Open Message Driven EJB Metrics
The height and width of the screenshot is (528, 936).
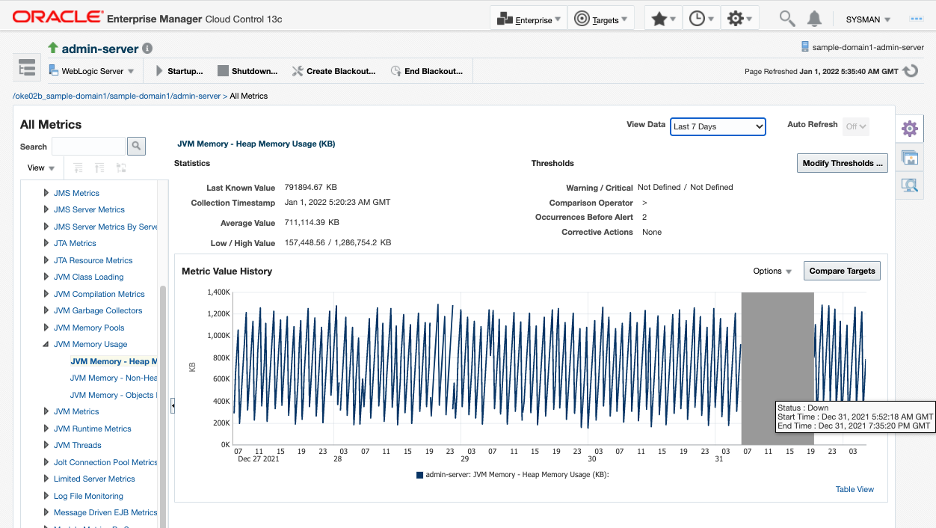[105, 512]
